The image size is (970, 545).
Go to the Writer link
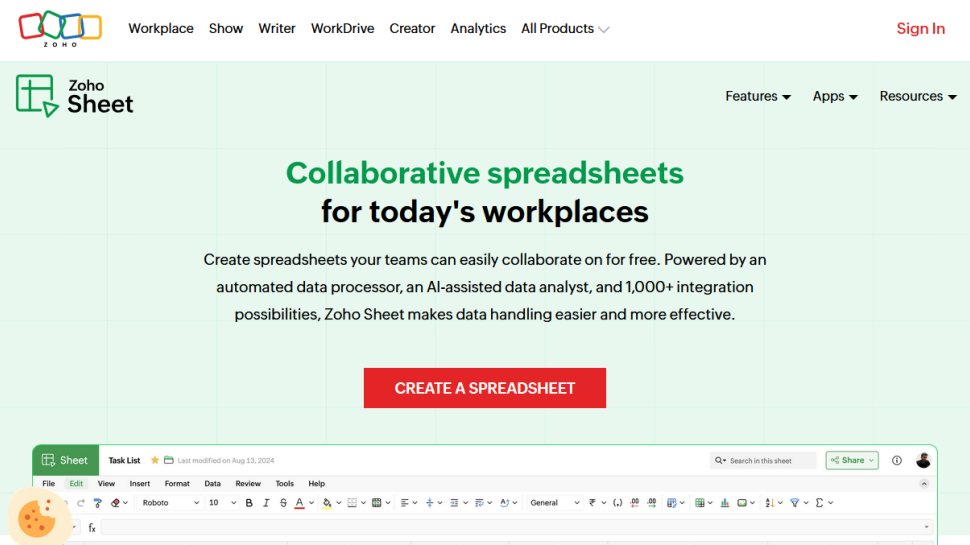[x=277, y=28]
